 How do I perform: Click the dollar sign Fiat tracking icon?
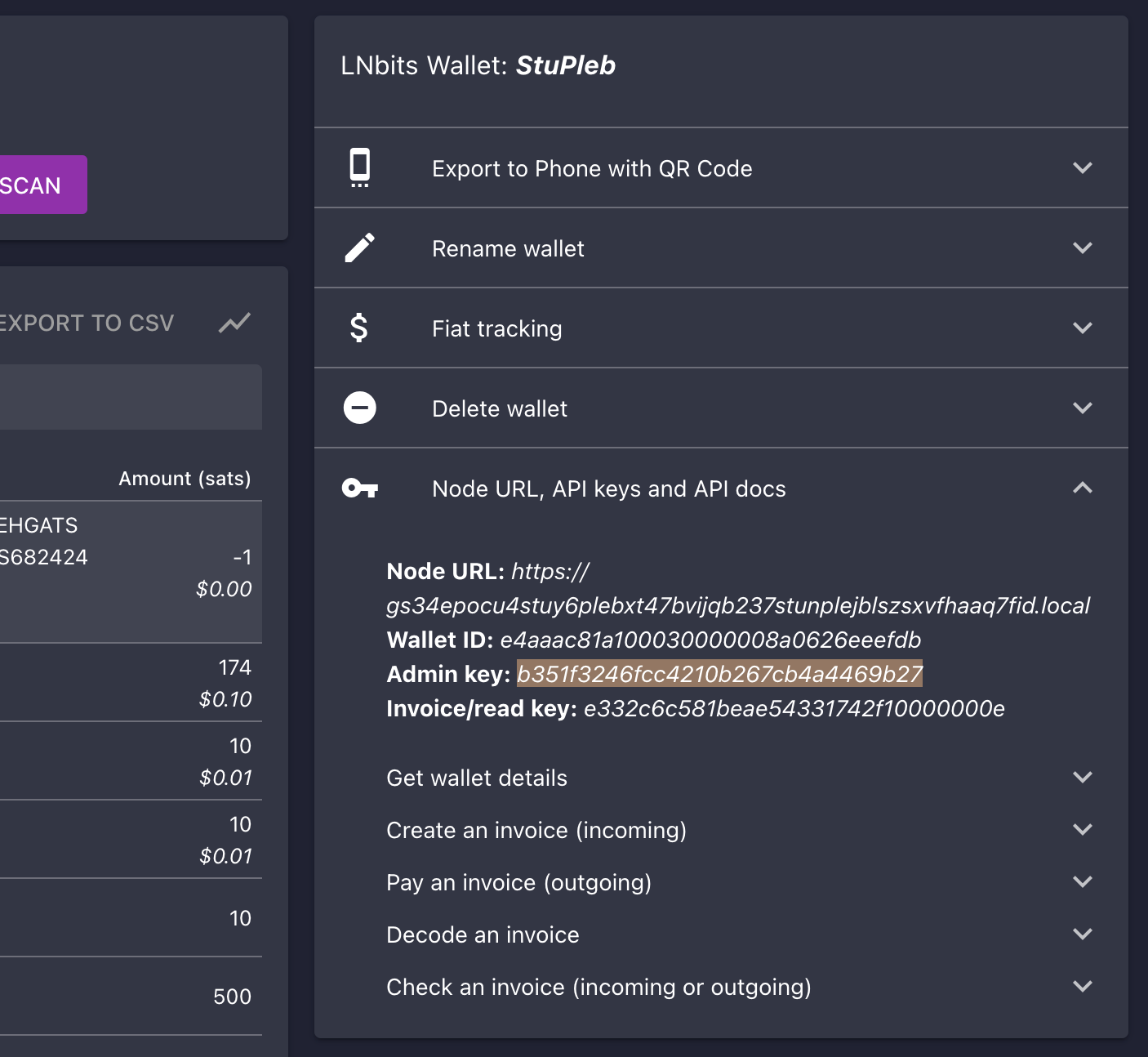coord(359,328)
